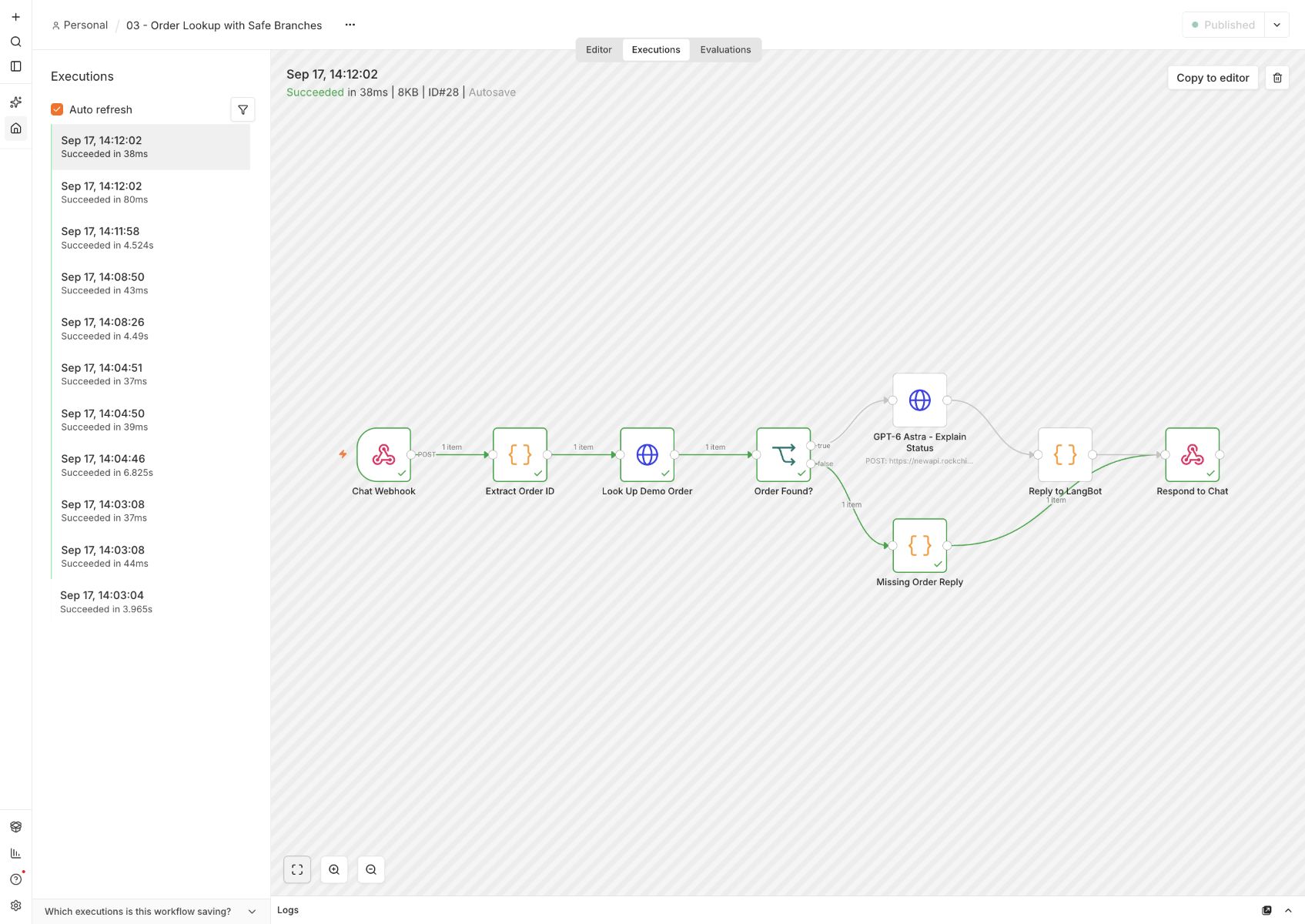The image size is (1305, 924).
Task: Open execution succeeded in 6.825s
Action: click(151, 465)
